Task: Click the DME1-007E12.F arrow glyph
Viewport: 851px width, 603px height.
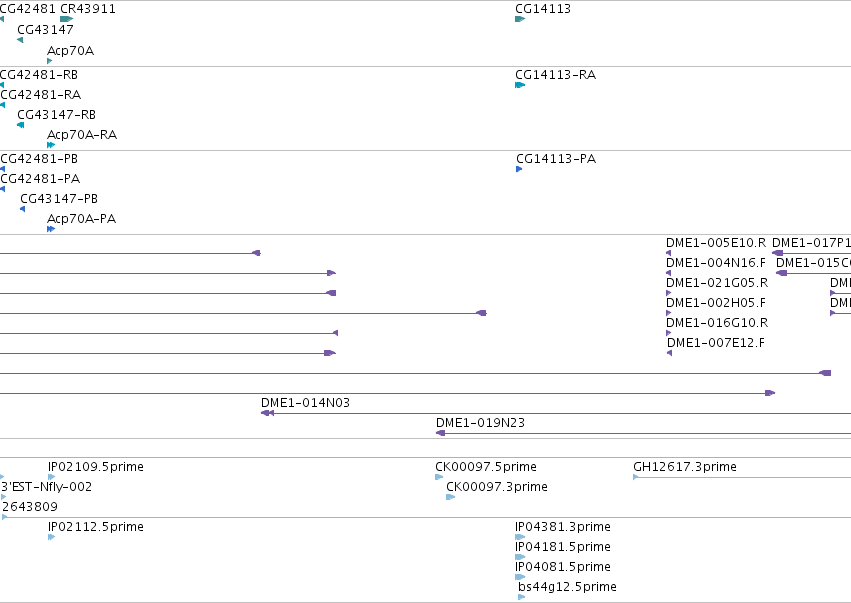Action: pyautogui.click(x=670, y=353)
